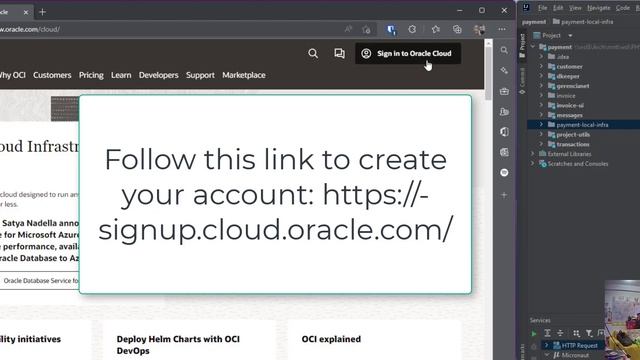Open the Pricing nav item
Viewport: 640px width, 360px height.
pos(91,75)
